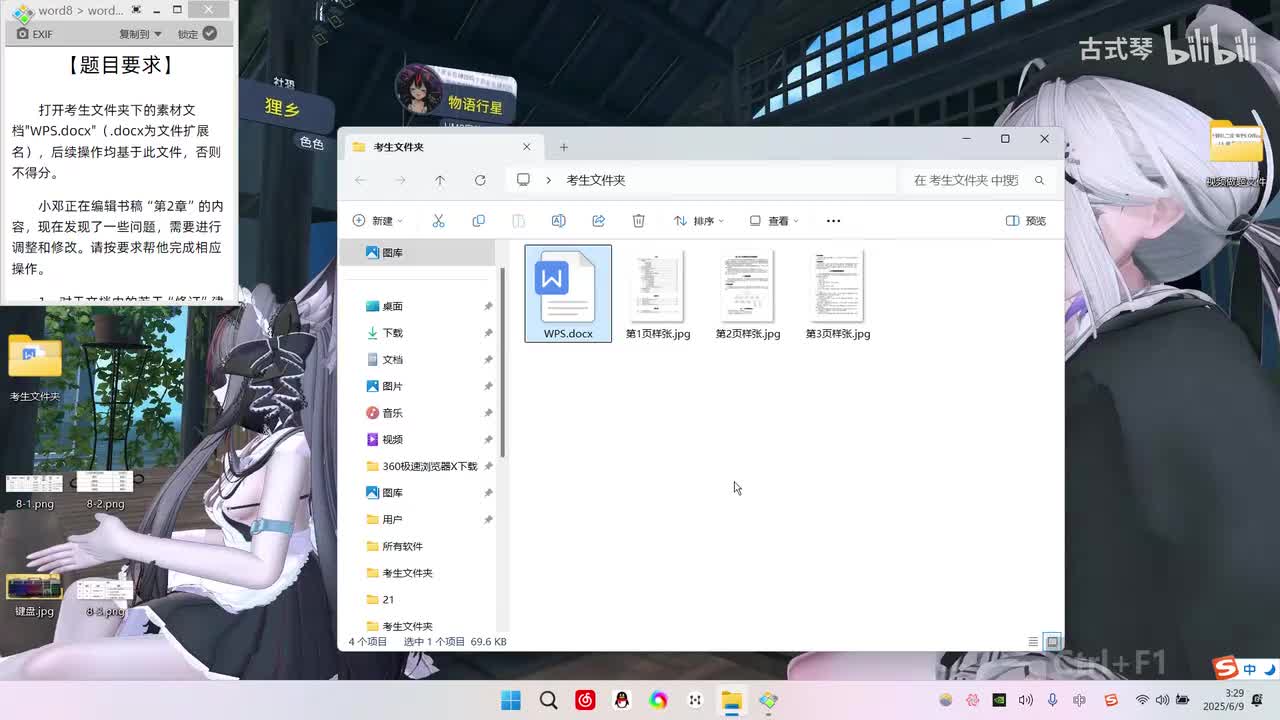
Task: Click EXIF button in image viewer
Action: (x=35, y=34)
